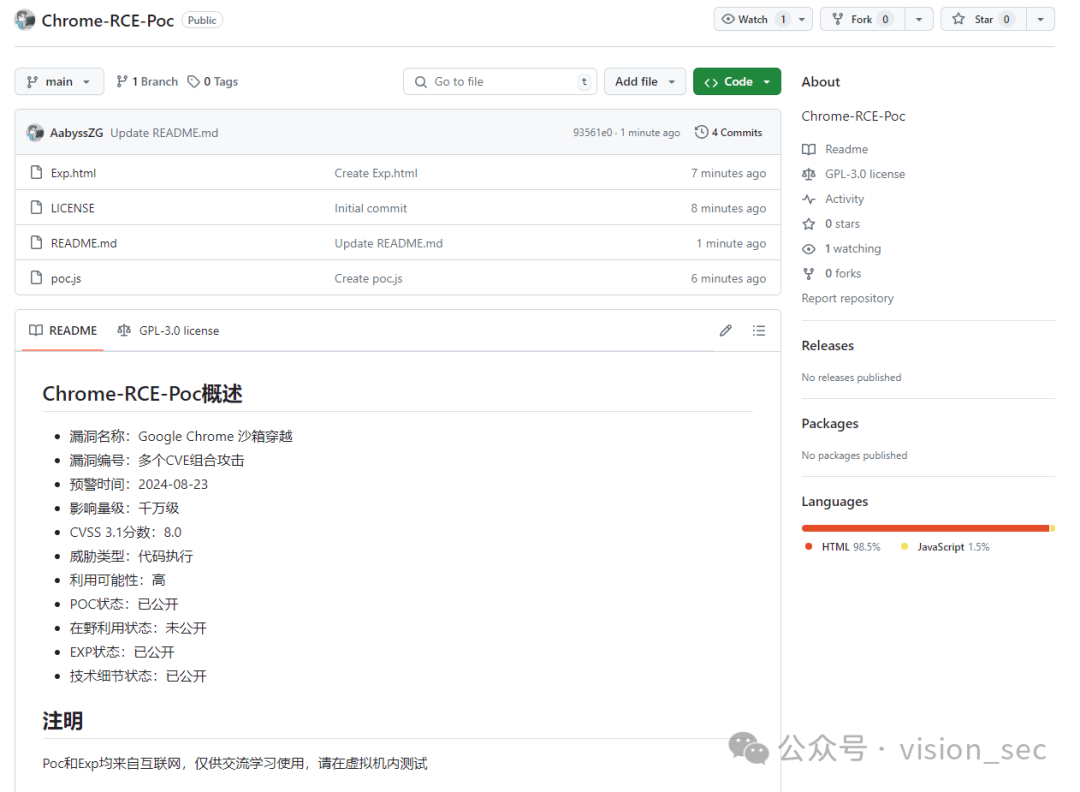Open the Activity link
This screenshot has height=792, width=1080.
pos(844,199)
